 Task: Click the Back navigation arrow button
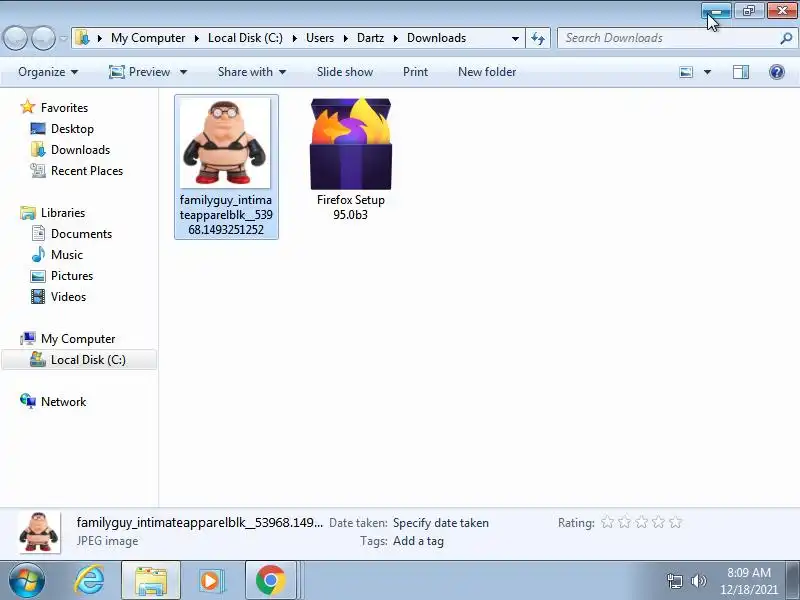[15, 38]
